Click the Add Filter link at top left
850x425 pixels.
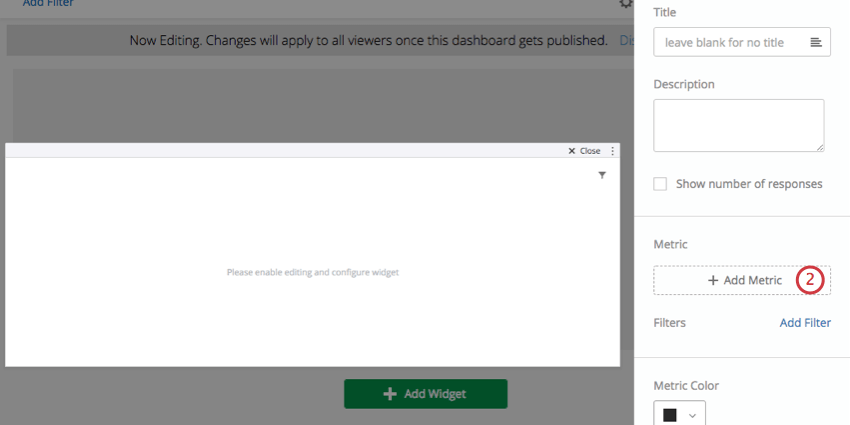48,3
